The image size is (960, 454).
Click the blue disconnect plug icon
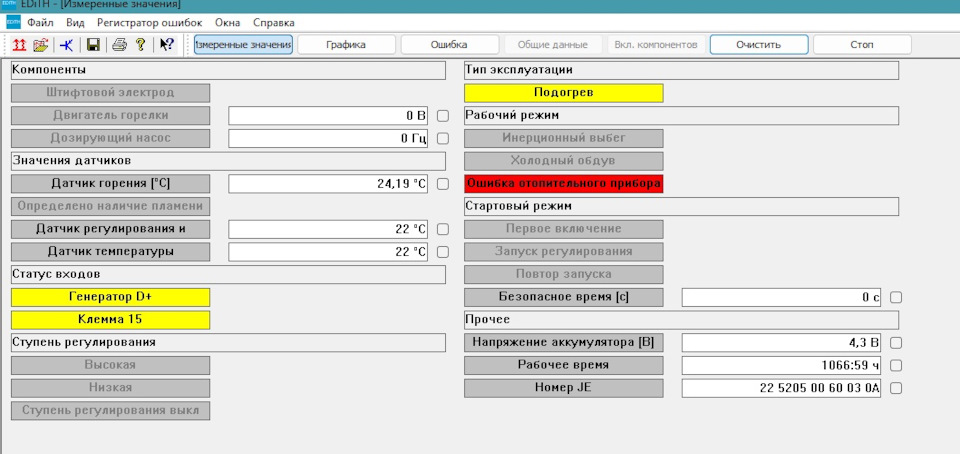pos(66,45)
